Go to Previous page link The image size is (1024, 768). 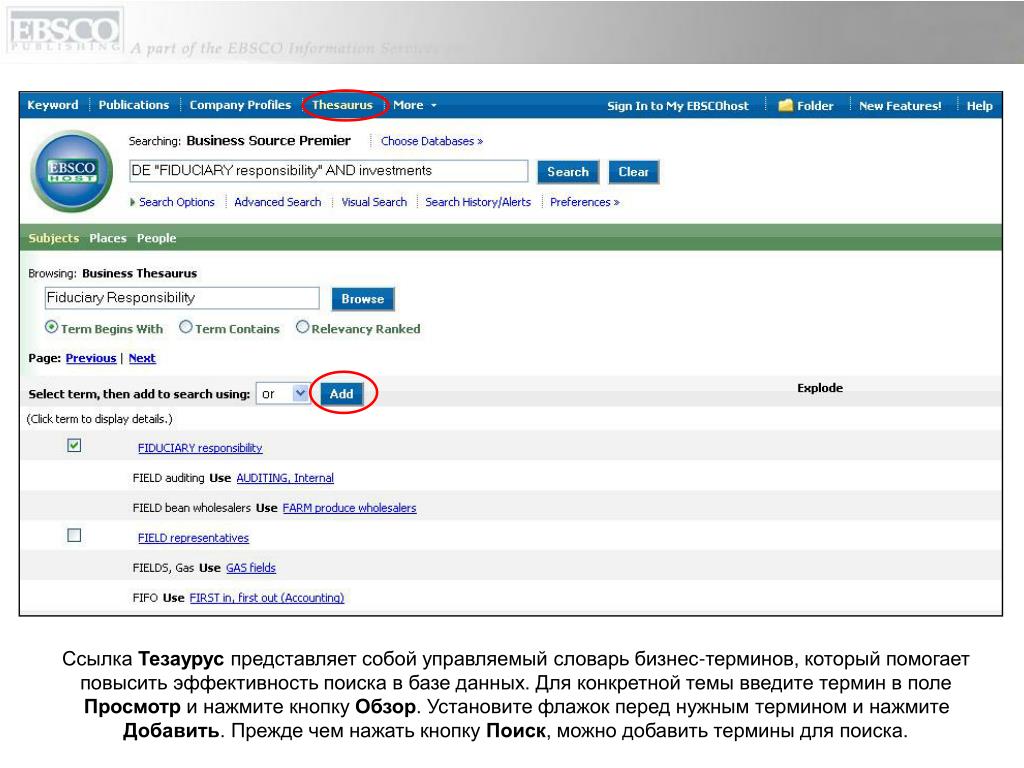click(91, 359)
